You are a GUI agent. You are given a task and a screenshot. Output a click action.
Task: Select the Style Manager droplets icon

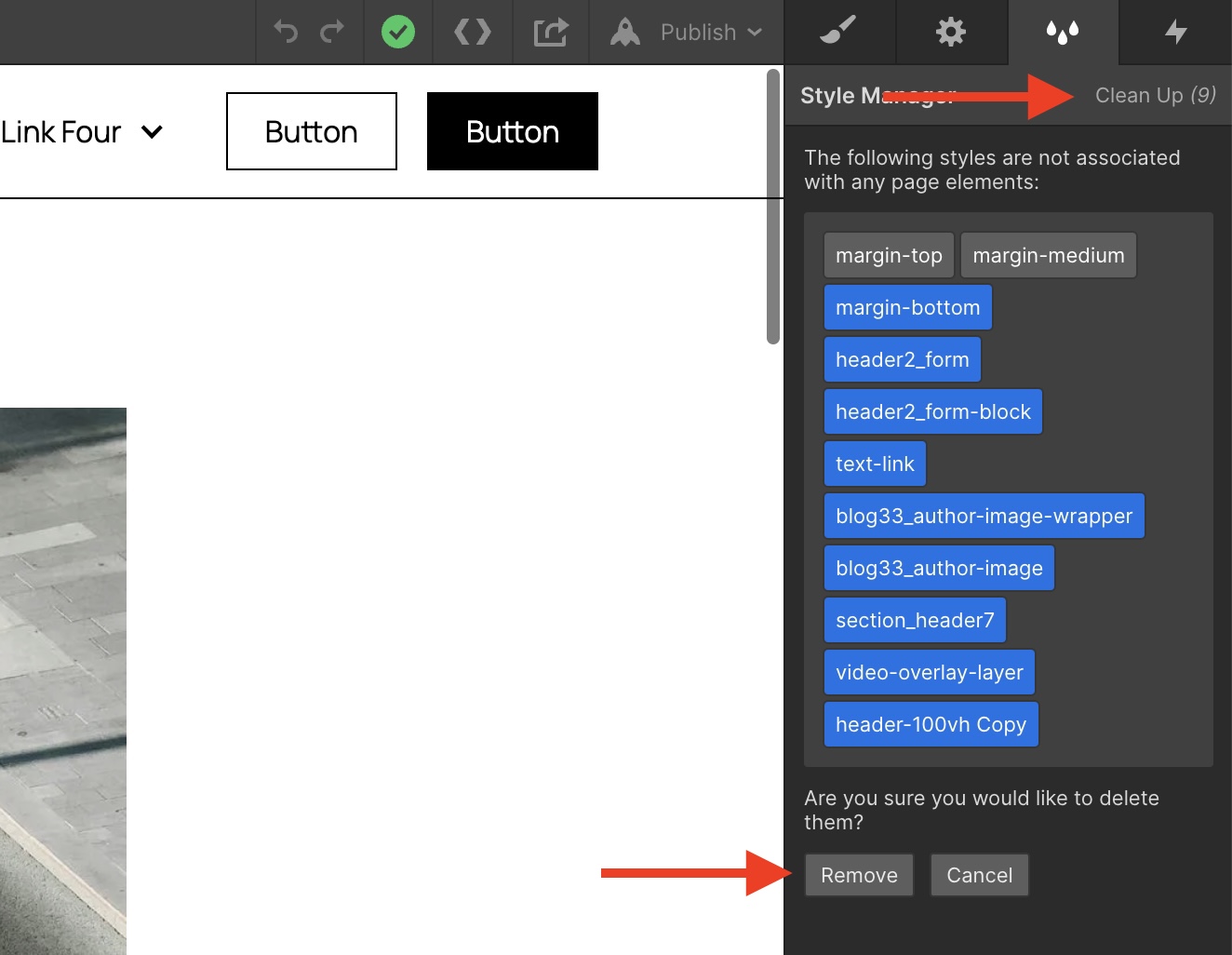click(1063, 32)
